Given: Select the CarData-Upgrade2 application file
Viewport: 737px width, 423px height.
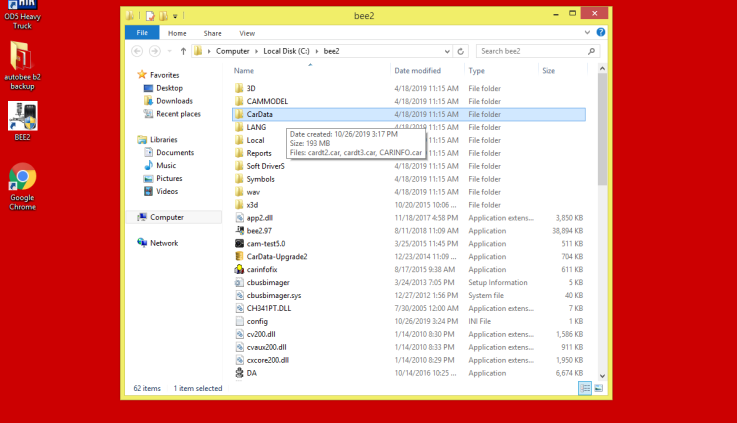Looking at the screenshot, I should coord(276,256).
